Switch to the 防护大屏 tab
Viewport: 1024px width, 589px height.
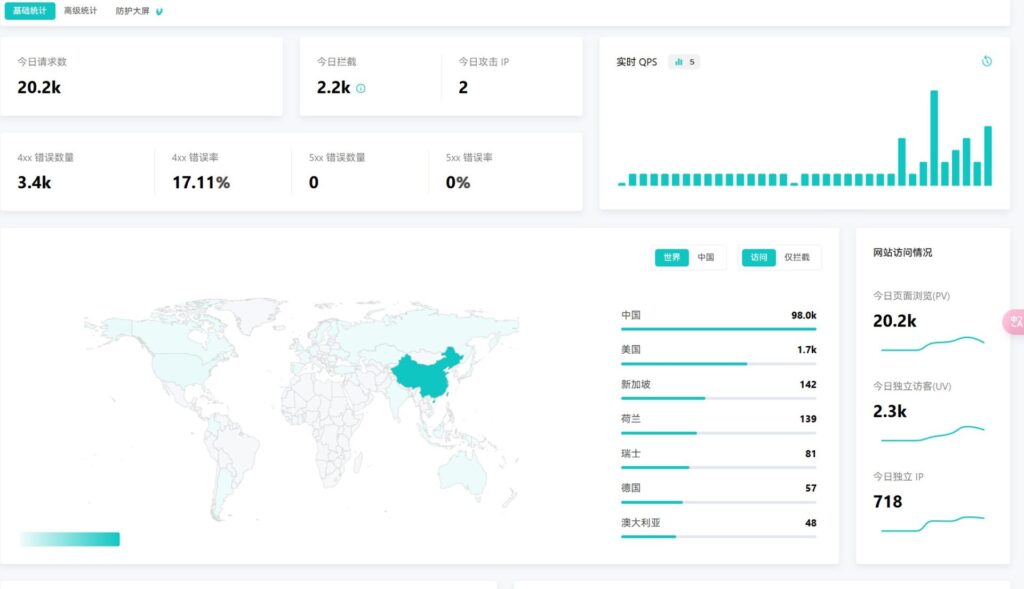[133, 11]
